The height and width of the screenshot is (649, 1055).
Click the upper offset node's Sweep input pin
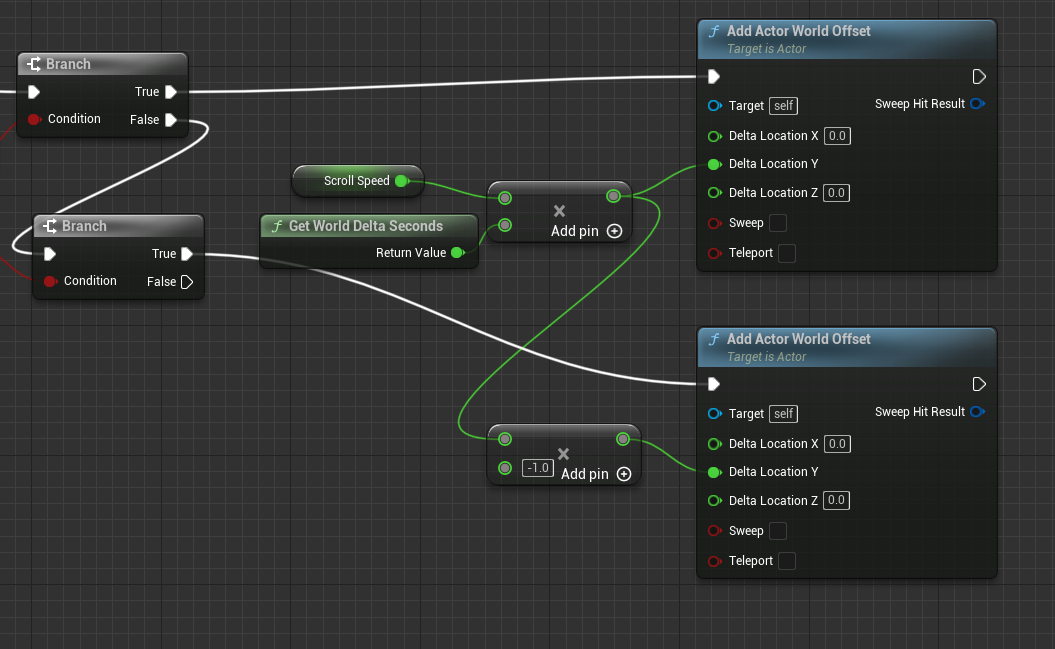click(x=715, y=223)
